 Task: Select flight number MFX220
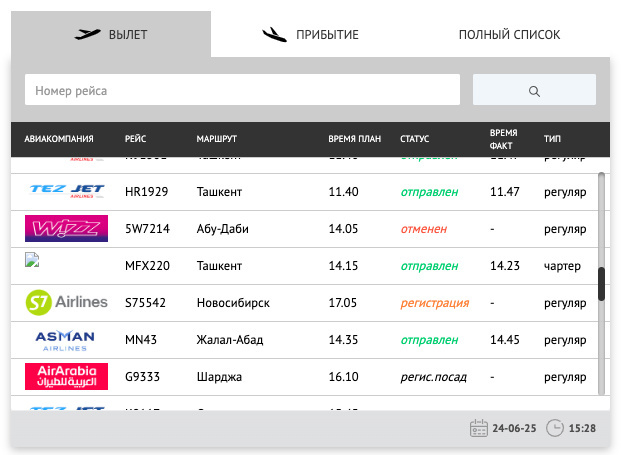[147, 266]
